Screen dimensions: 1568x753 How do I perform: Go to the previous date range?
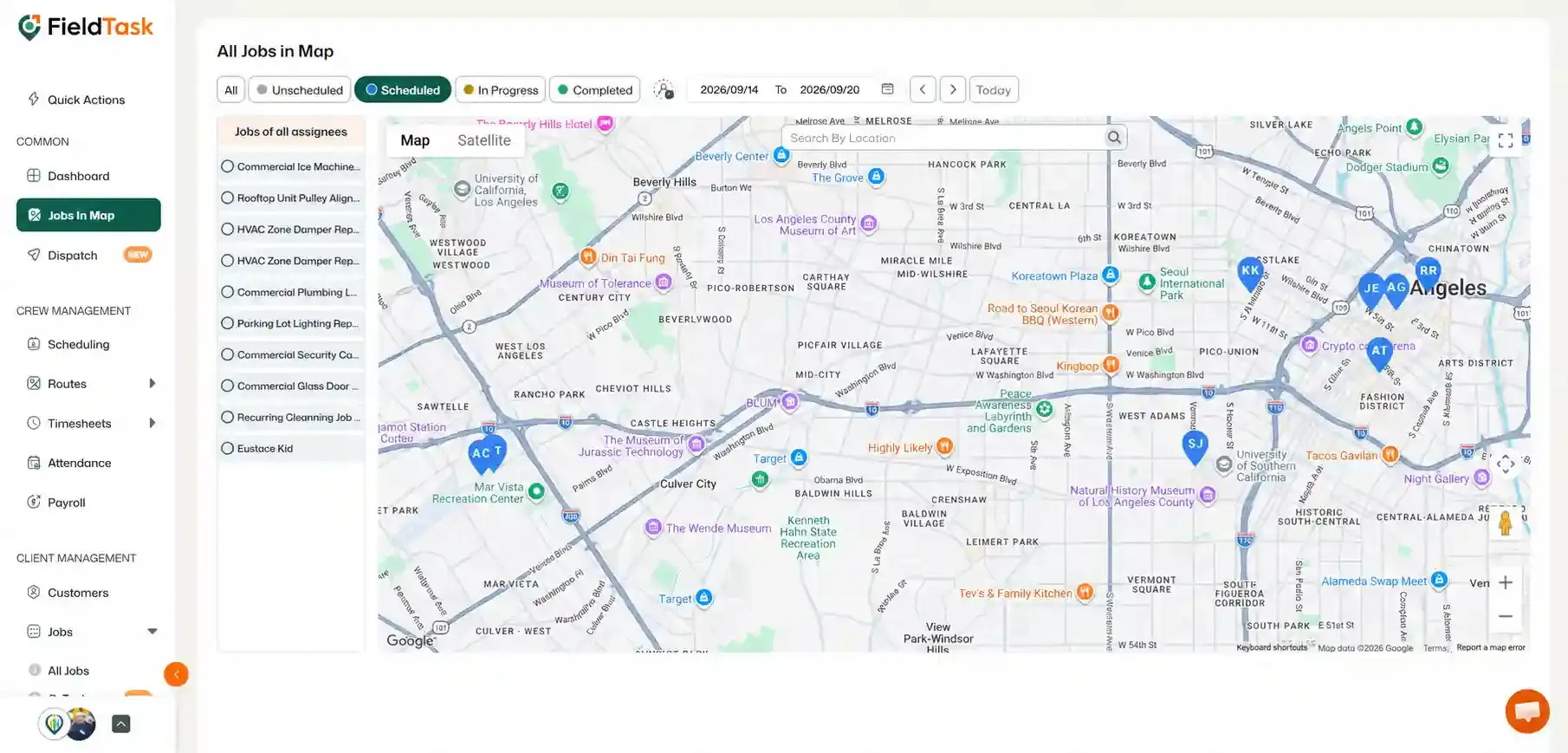coord(923,90)
